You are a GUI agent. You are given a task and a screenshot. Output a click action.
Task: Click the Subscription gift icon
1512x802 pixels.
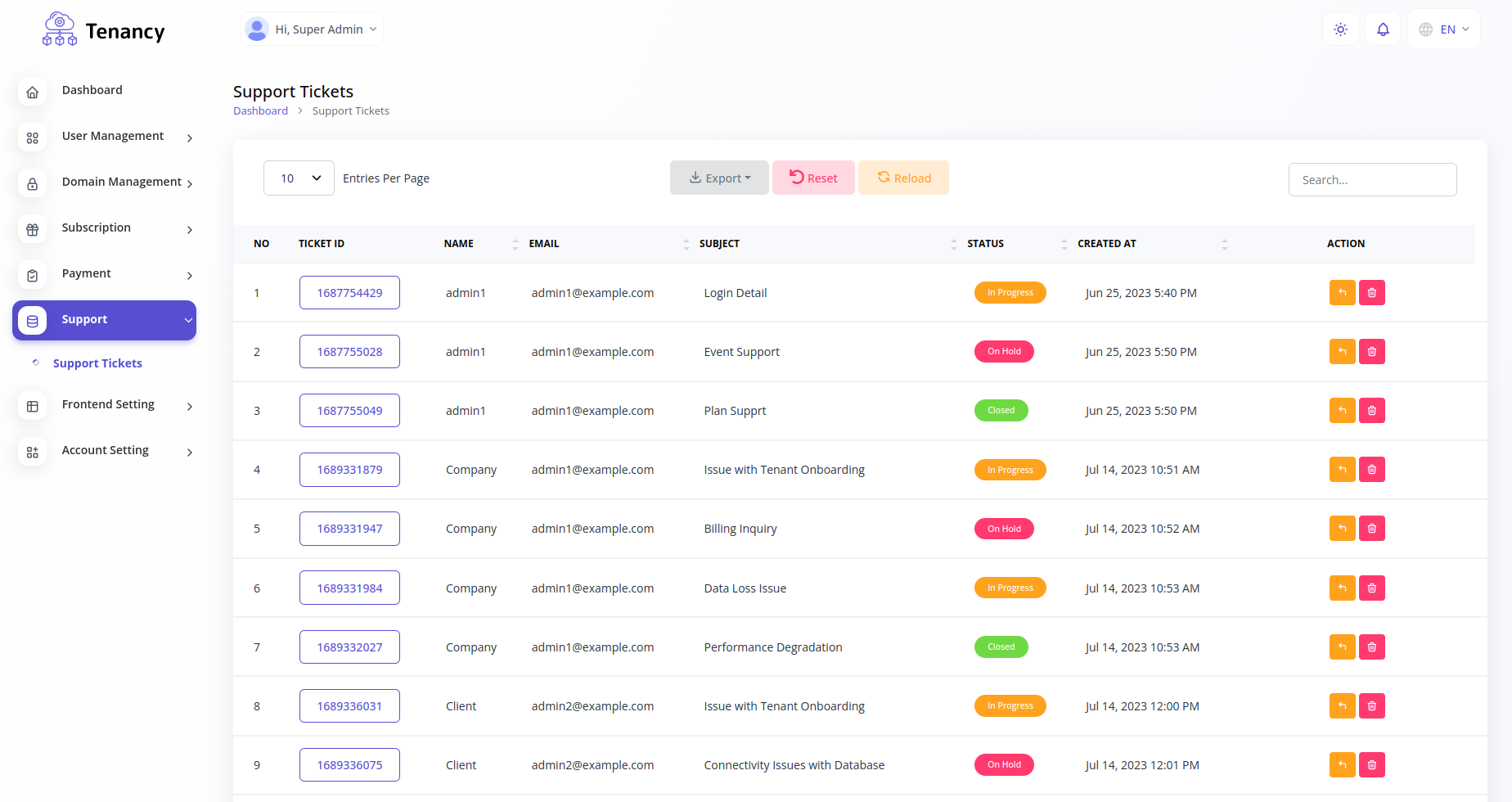pyautogui.click(x=33, y=230)
